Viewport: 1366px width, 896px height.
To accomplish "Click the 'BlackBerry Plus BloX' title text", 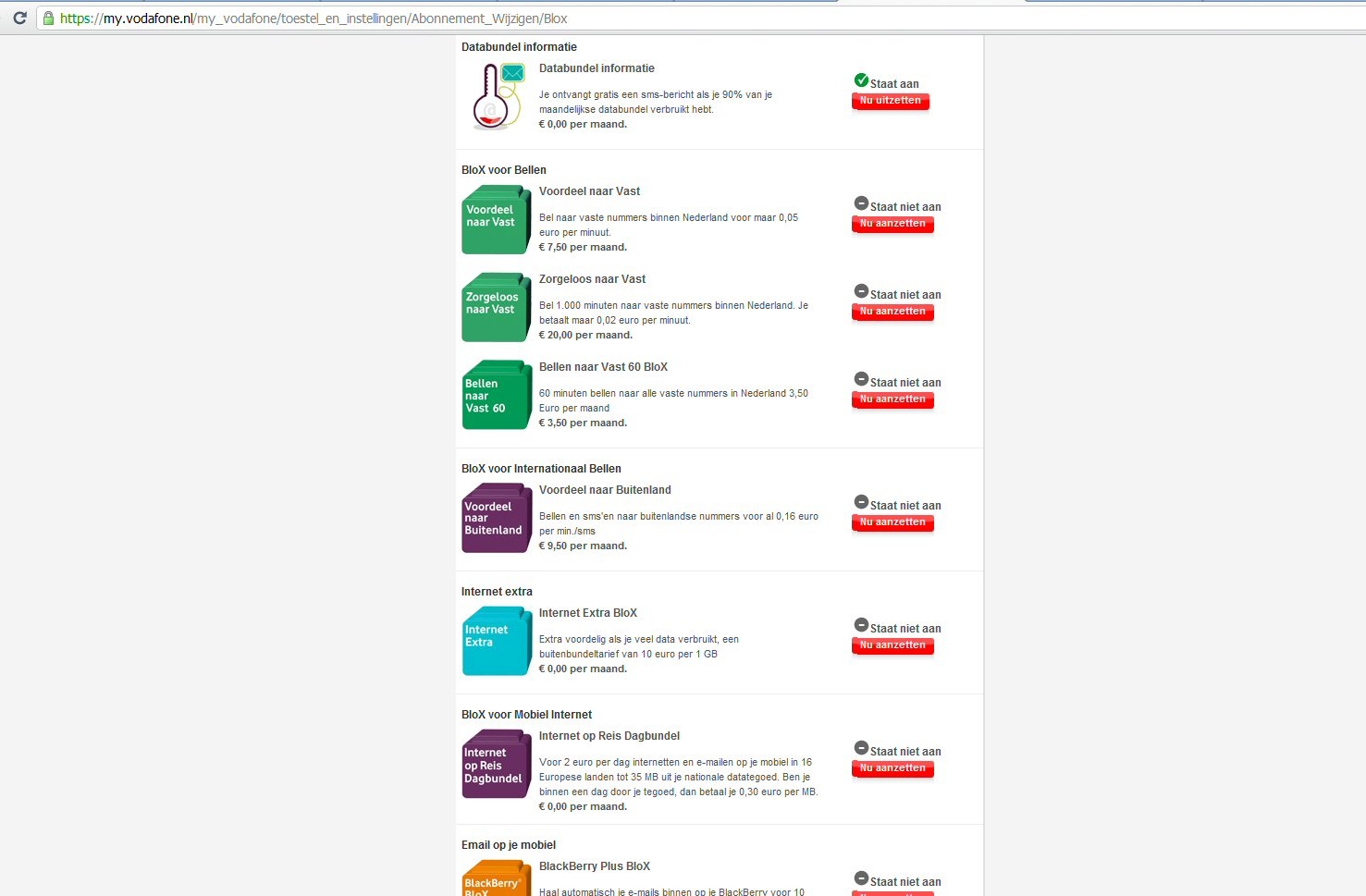I will click(595, 866).
